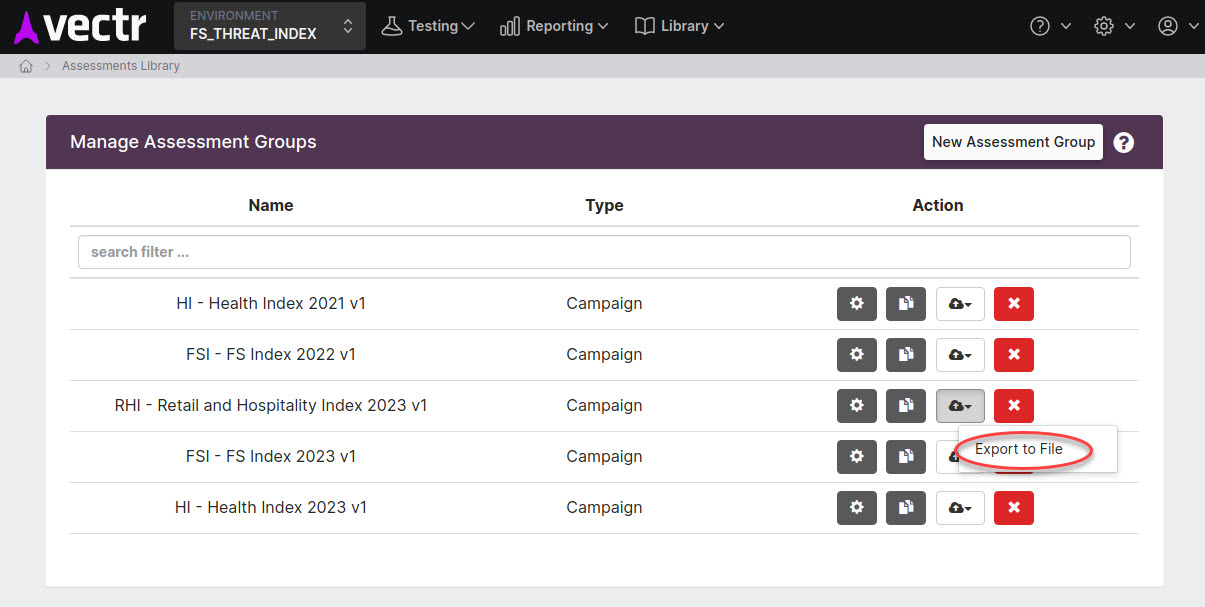Open settings for FSI - FS Index 2023 v1
1205x607 pixels.
coord(857,457)
